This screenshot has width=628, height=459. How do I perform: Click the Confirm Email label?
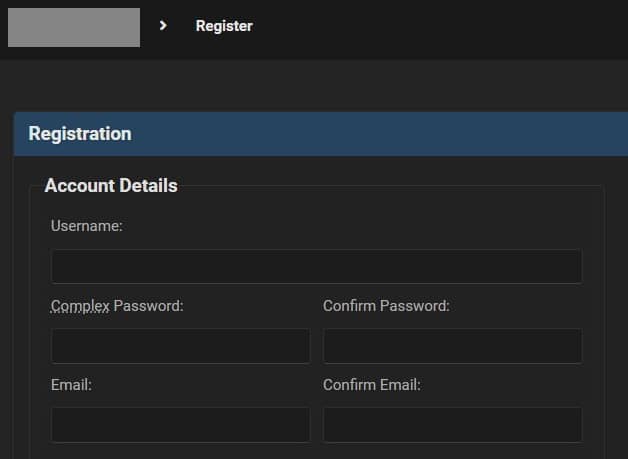coord(372,385)
